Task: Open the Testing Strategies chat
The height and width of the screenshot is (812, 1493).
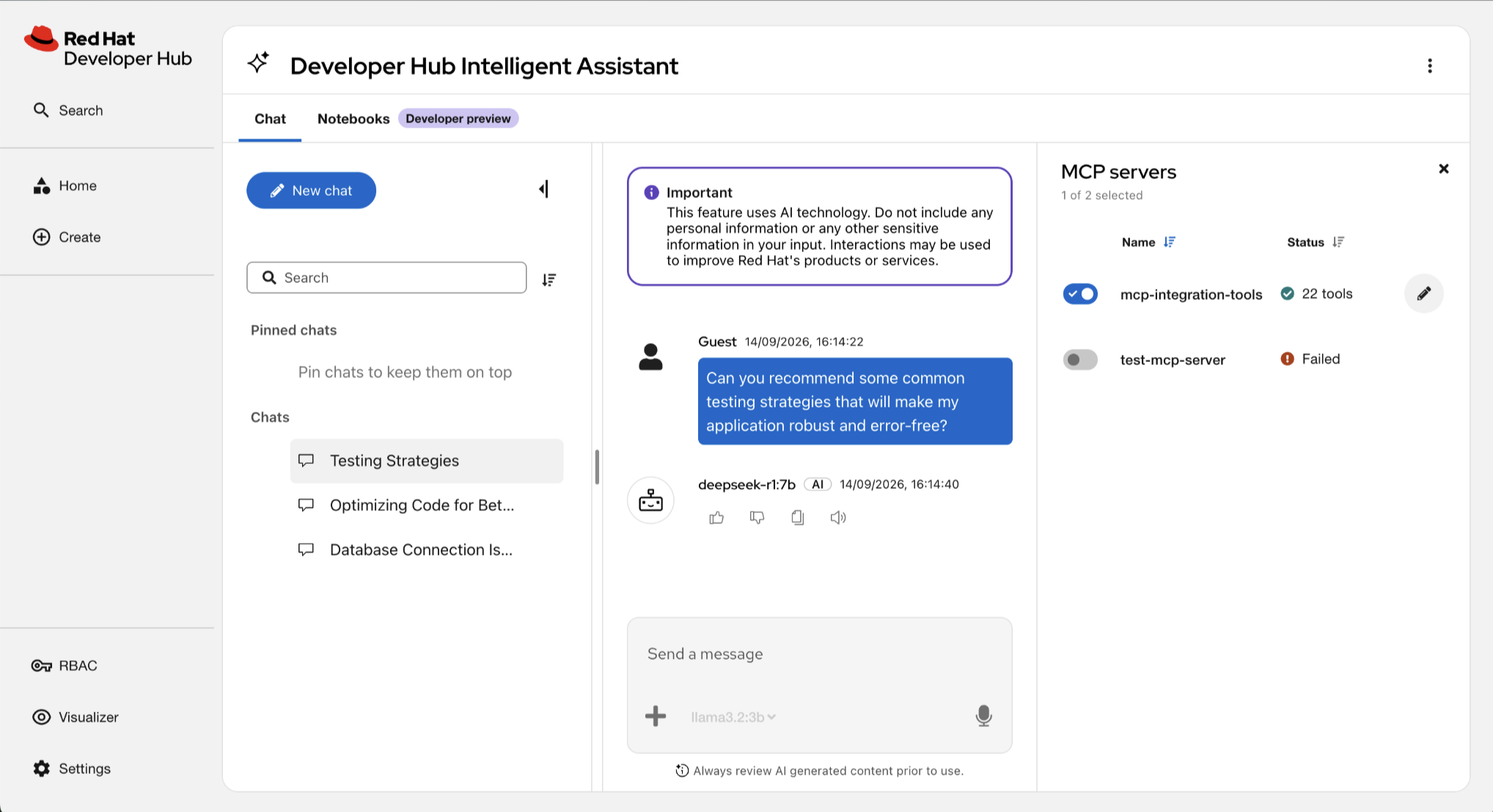Action: pyautogui.click(x=427, y=461)
